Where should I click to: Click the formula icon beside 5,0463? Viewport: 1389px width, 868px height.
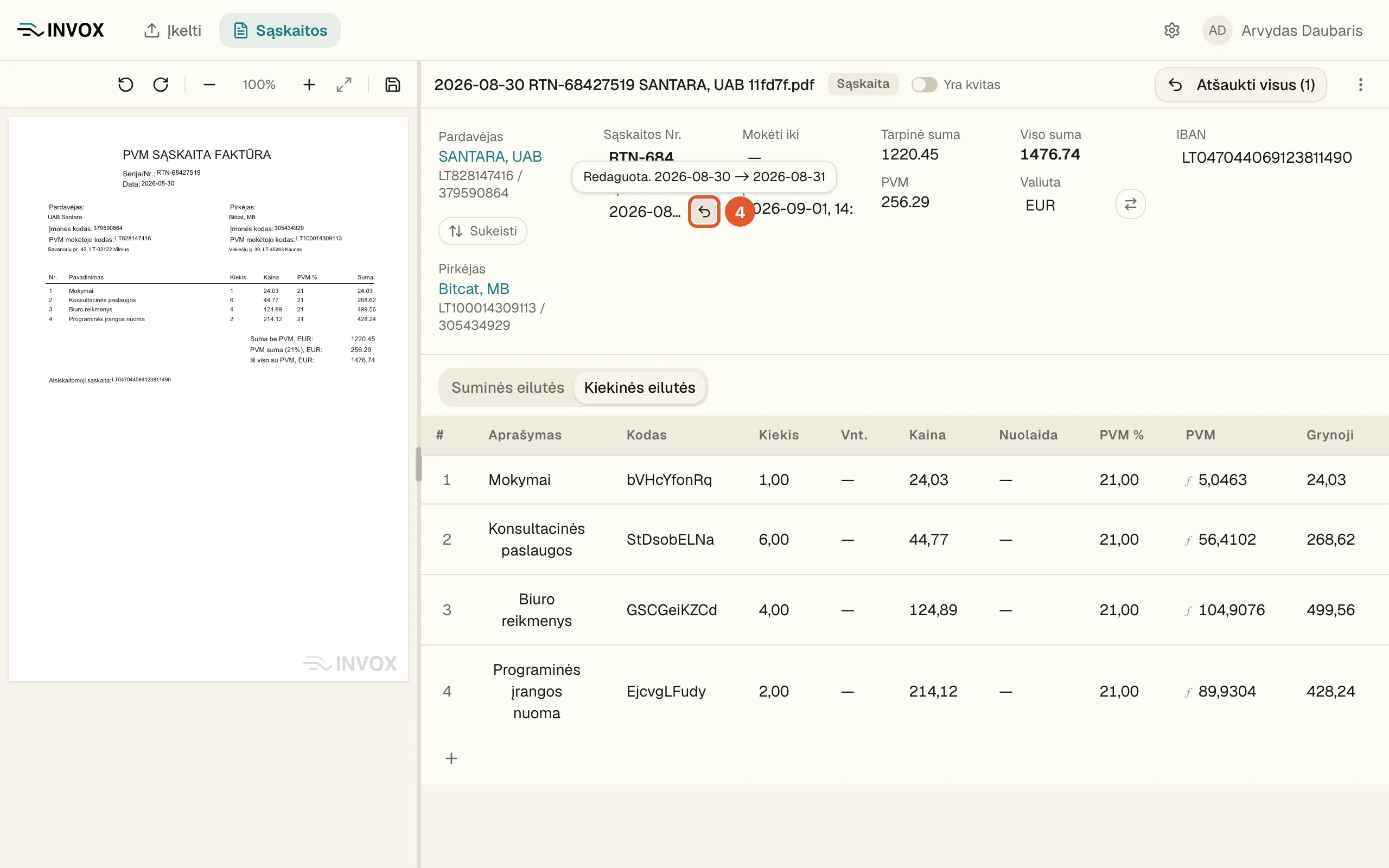tap(1188, 481)
